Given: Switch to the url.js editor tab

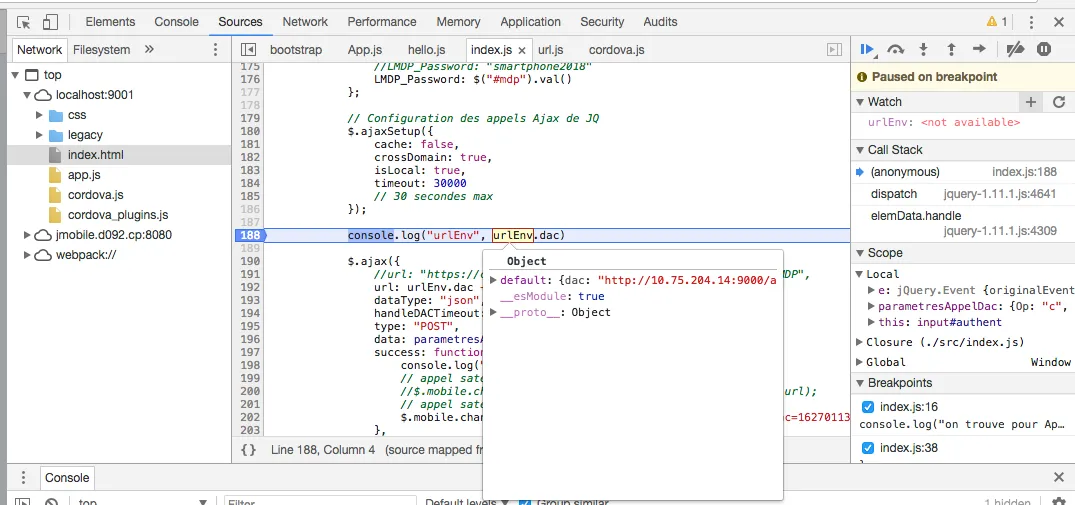Looking at the screenshot, I should click(x=551, y=50).
